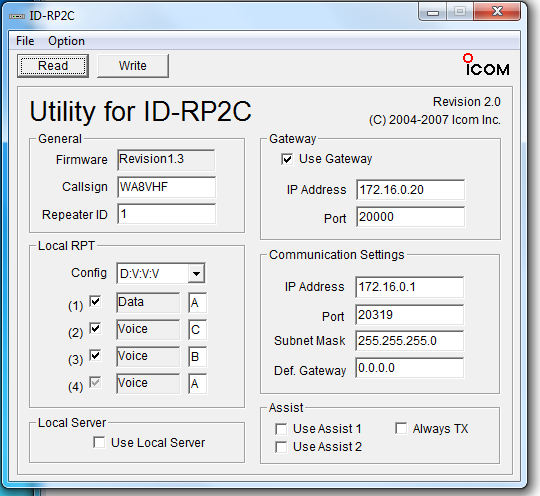Viewport: 540px width, 496px height.
Task: Uncheck Local RPT slot (3) checkbox
Action: coord(95,355)
